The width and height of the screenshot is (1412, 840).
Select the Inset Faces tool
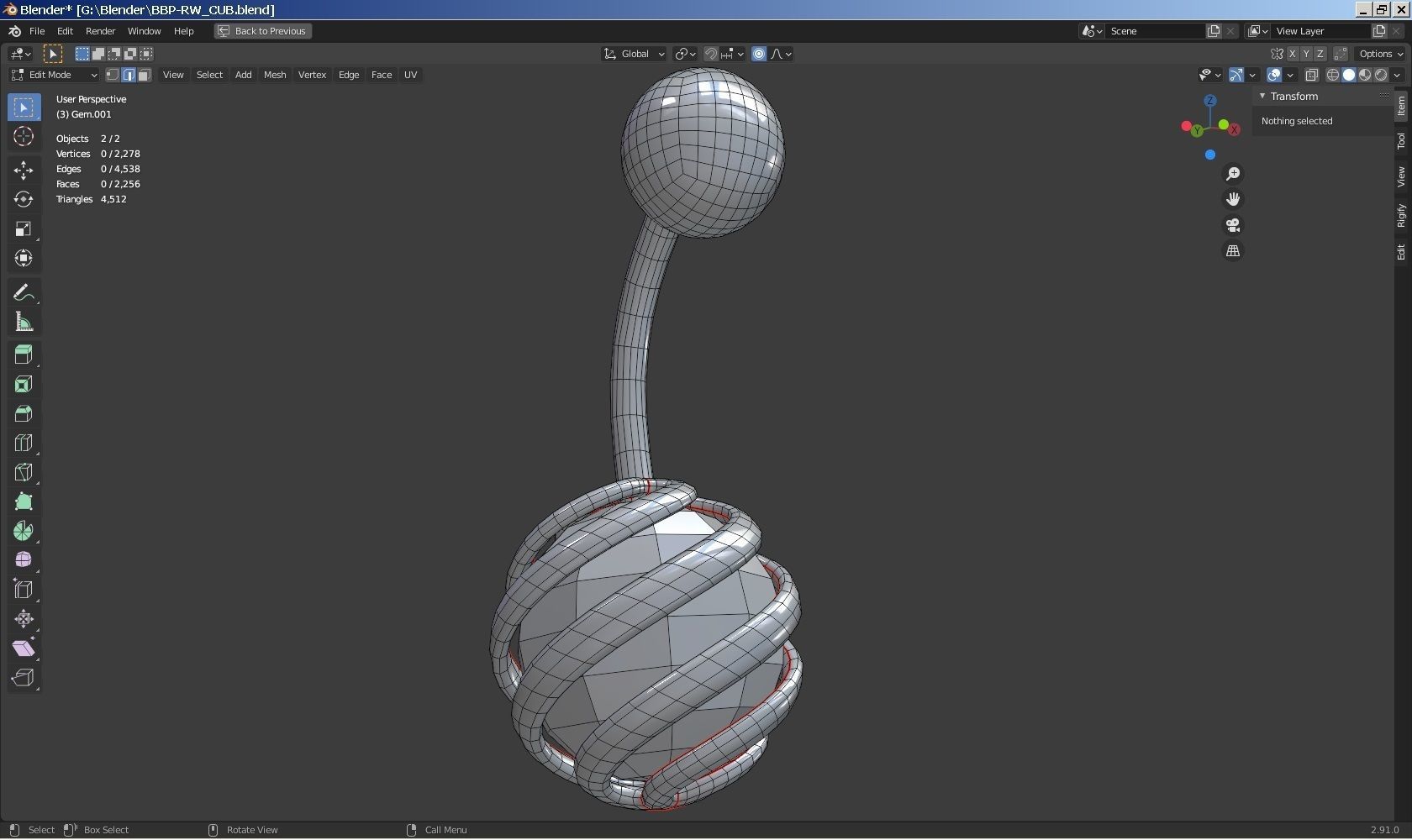[24, 384]
